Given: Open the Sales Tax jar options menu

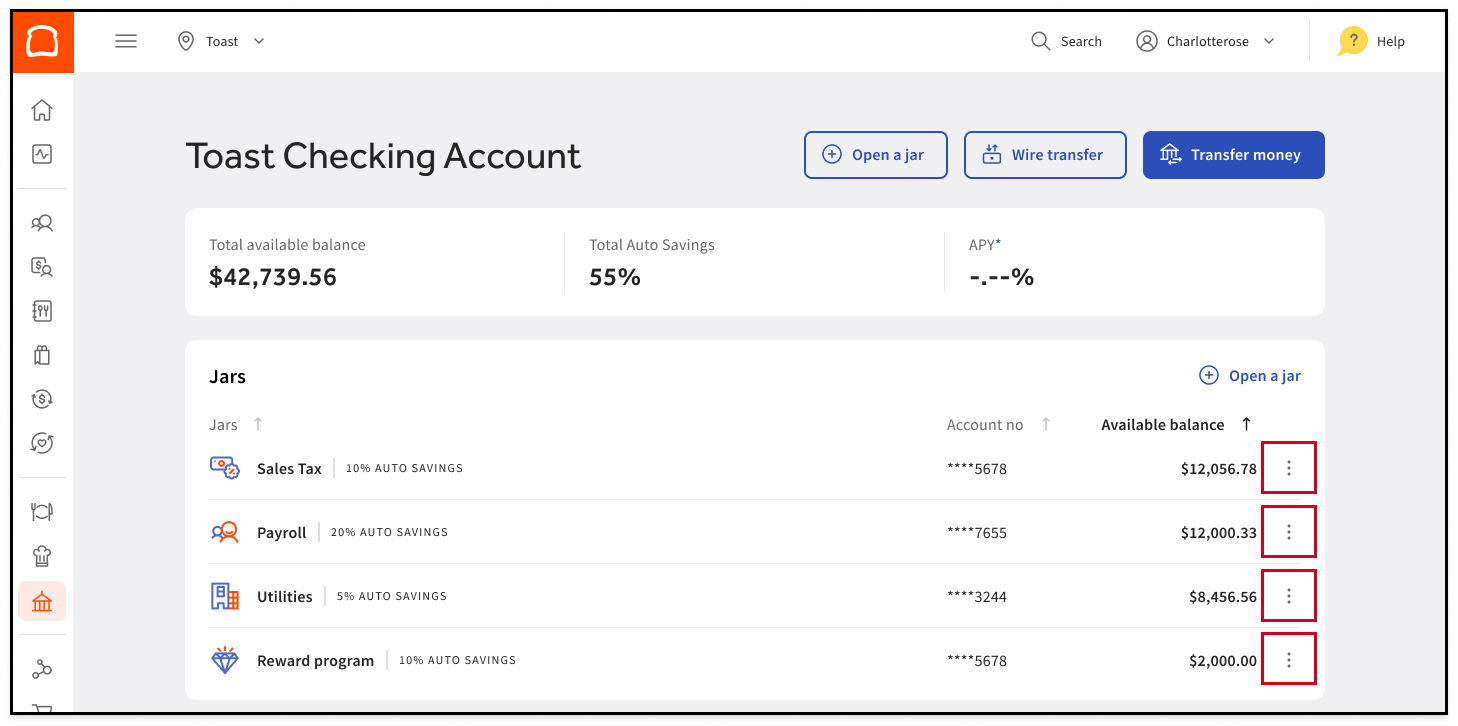Looking at the screenshot, I should tap(1288, 468).
